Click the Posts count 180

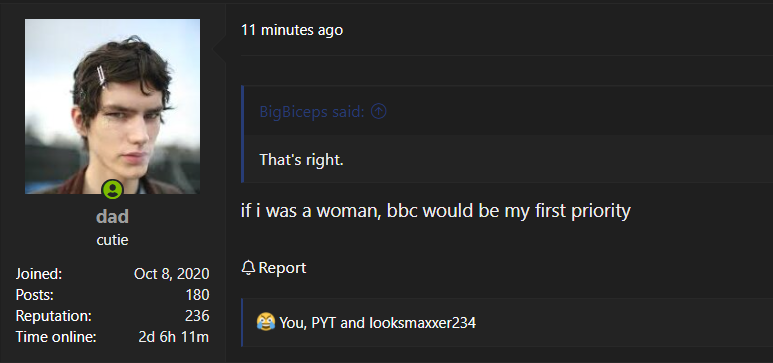pos(197,295)
